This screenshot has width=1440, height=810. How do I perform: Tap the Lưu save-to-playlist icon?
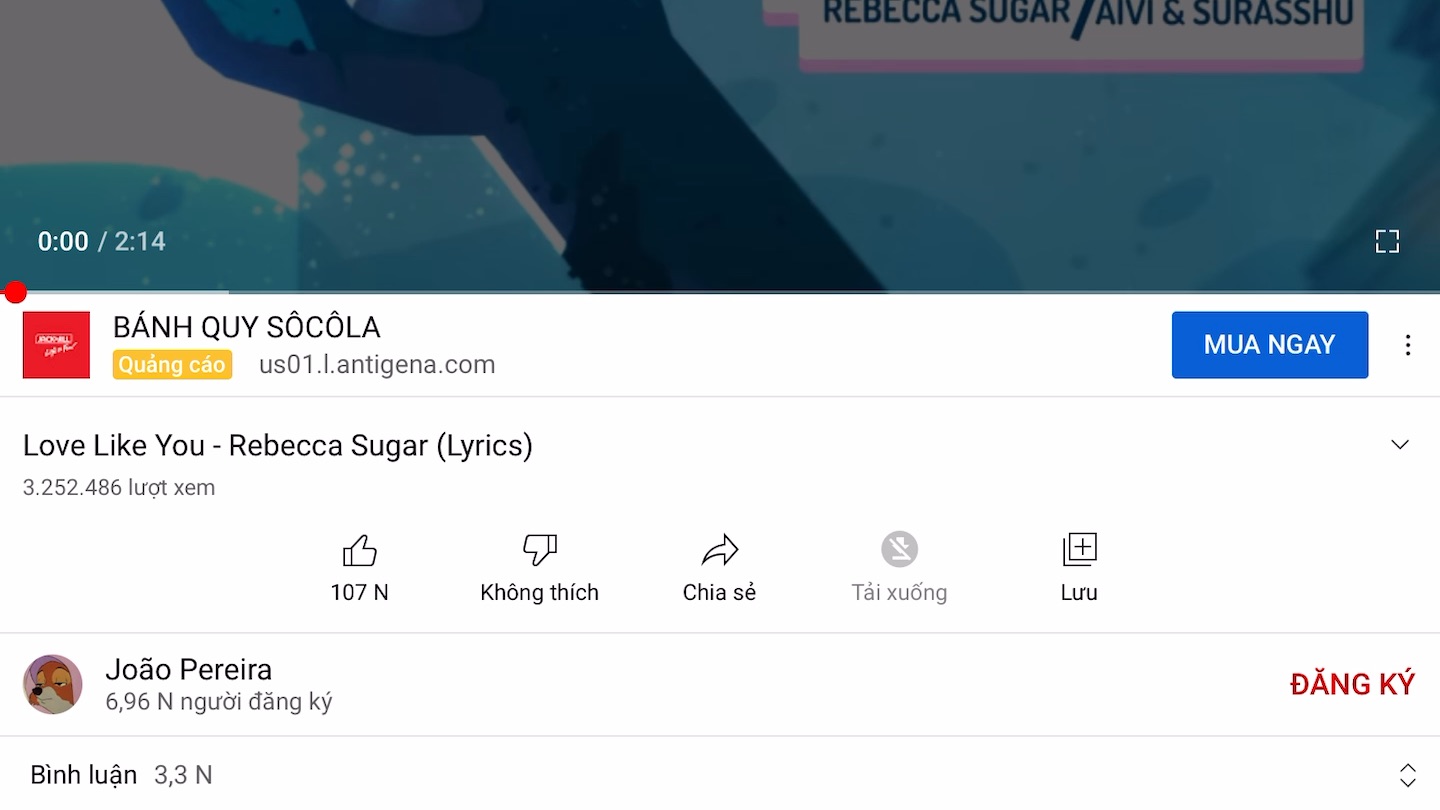point(1079,550)
